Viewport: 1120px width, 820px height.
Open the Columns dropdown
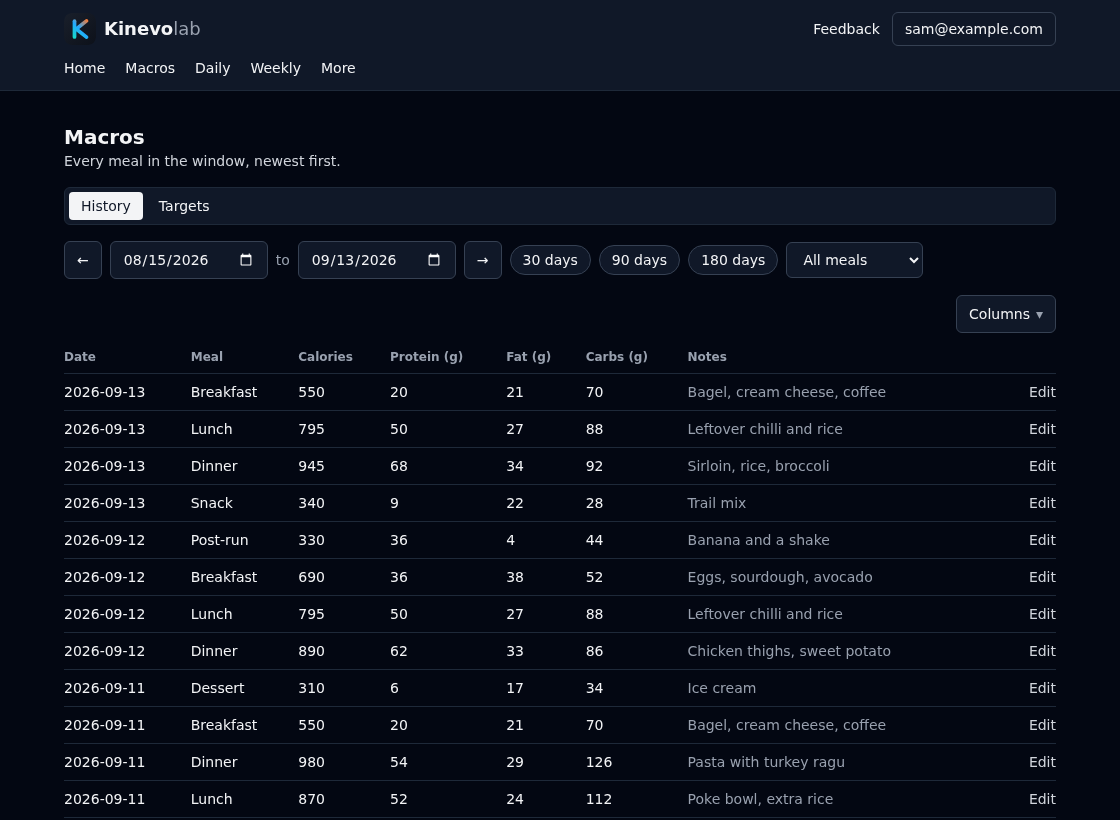(1006, 314)
